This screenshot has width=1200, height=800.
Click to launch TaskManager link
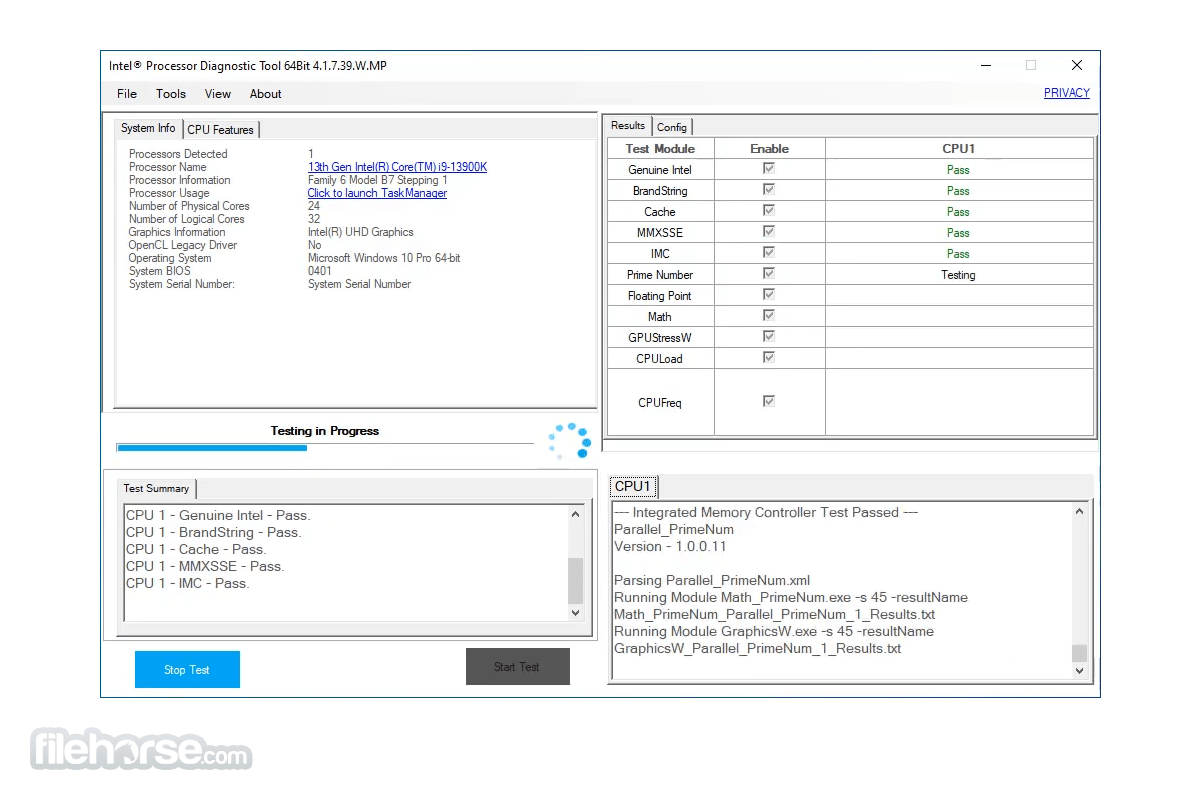pos(377,193)
